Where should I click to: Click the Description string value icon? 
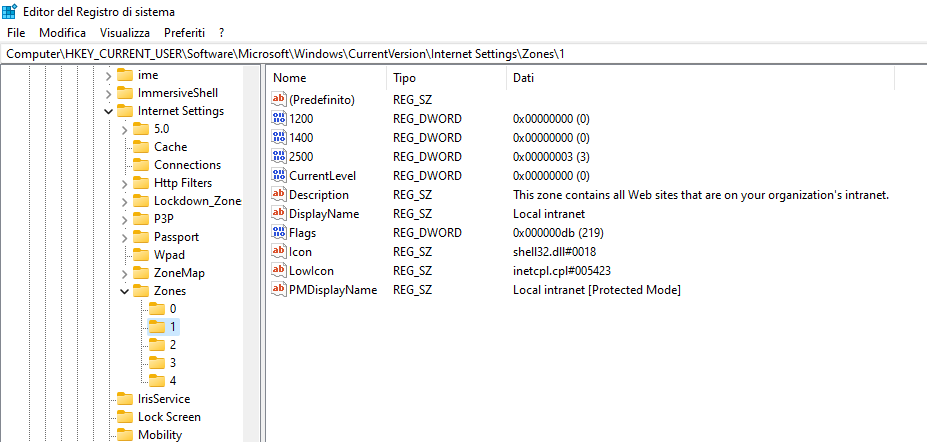click(278, 194)
